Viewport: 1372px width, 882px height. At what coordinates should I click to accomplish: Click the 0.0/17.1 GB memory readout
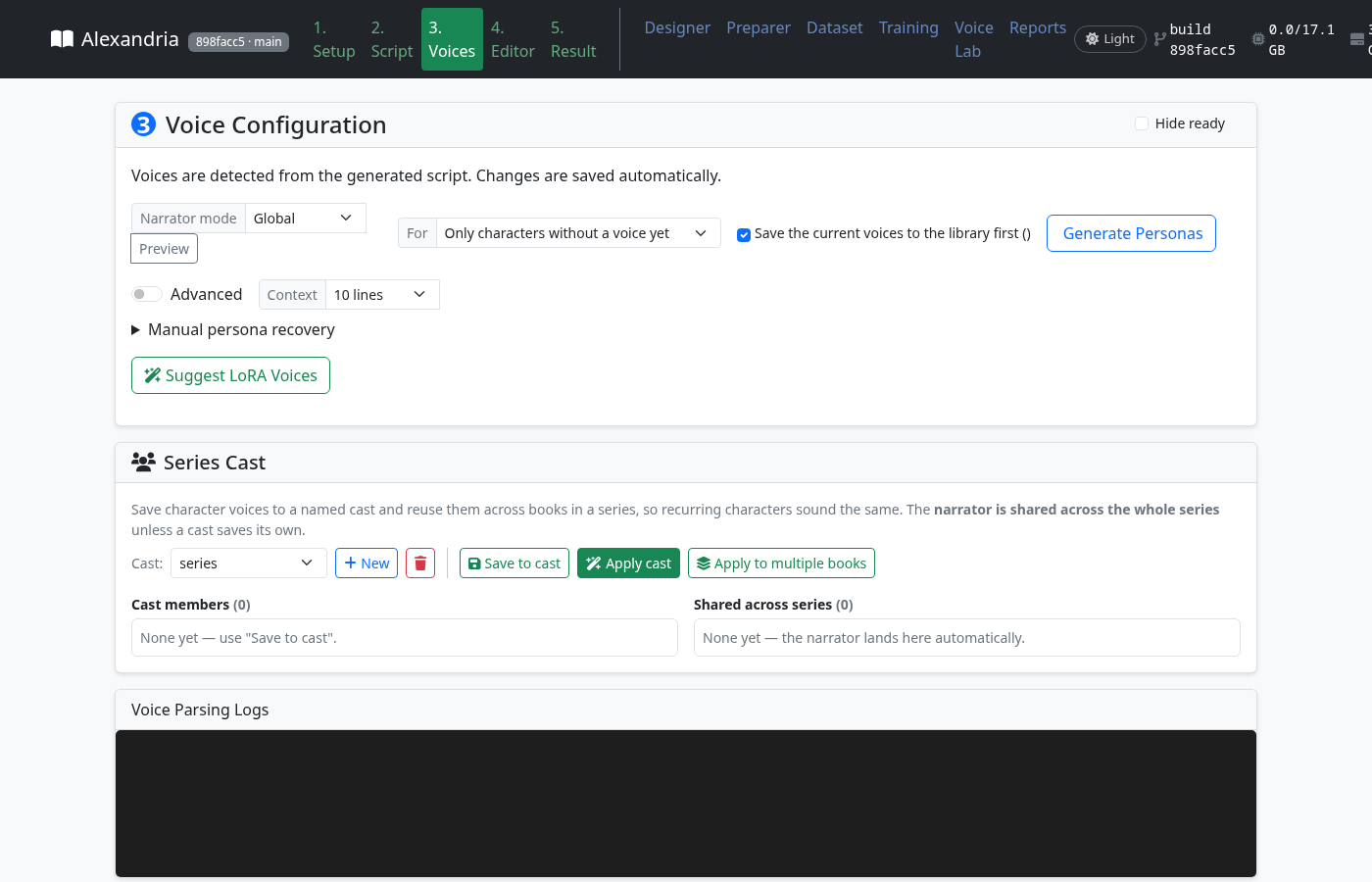click(x=1301, y=39)
